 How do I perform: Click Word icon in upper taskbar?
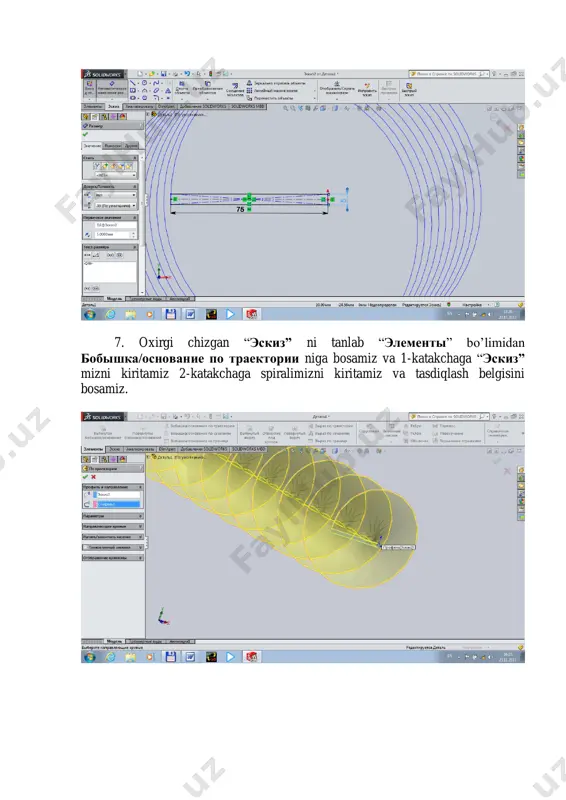(x=190, y=314)
